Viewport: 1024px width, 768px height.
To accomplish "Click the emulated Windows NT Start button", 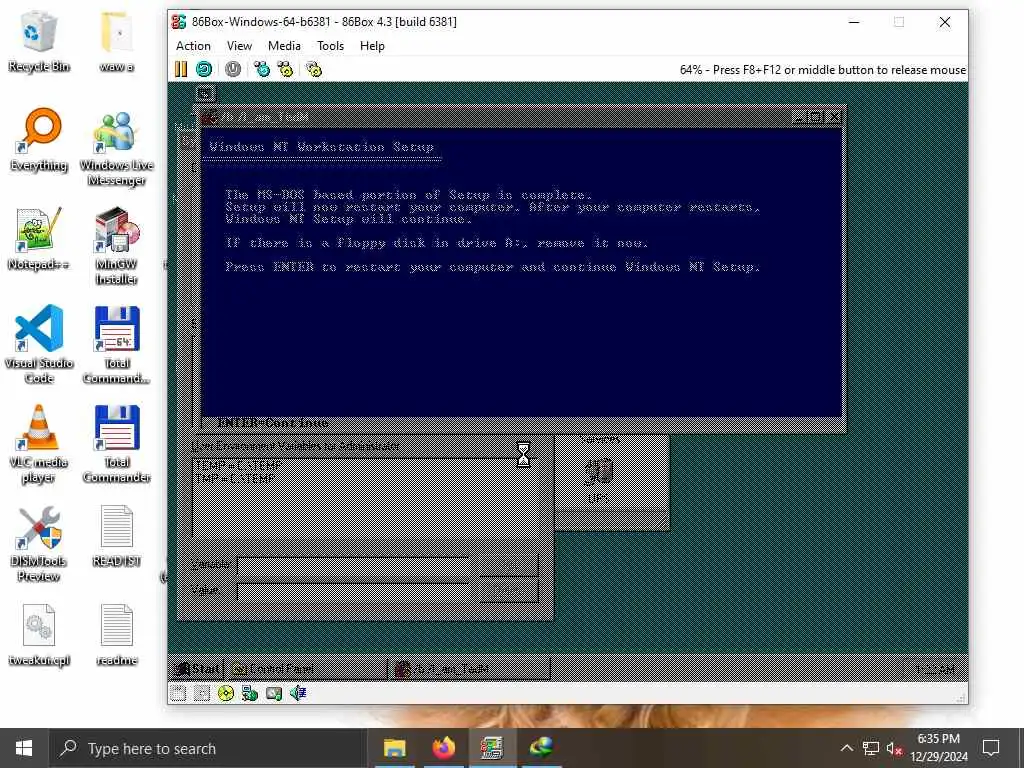I will pos(197,669).
